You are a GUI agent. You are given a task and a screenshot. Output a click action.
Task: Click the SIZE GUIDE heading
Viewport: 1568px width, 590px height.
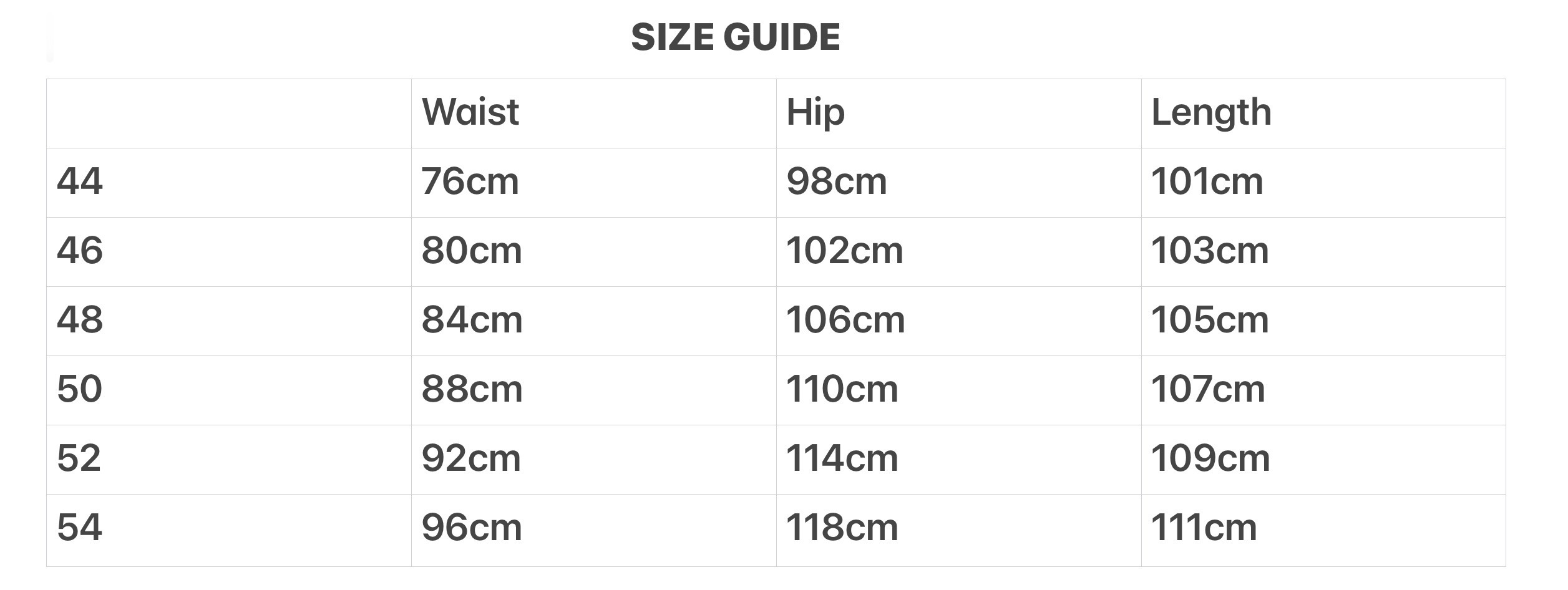735,37
